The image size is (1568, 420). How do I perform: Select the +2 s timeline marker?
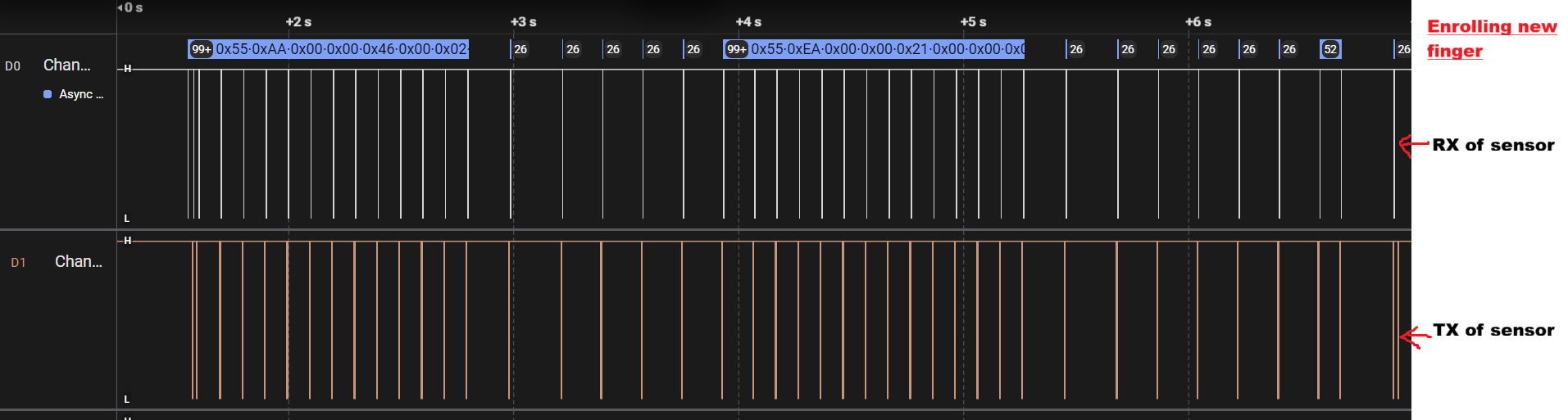tap(298, 22)
